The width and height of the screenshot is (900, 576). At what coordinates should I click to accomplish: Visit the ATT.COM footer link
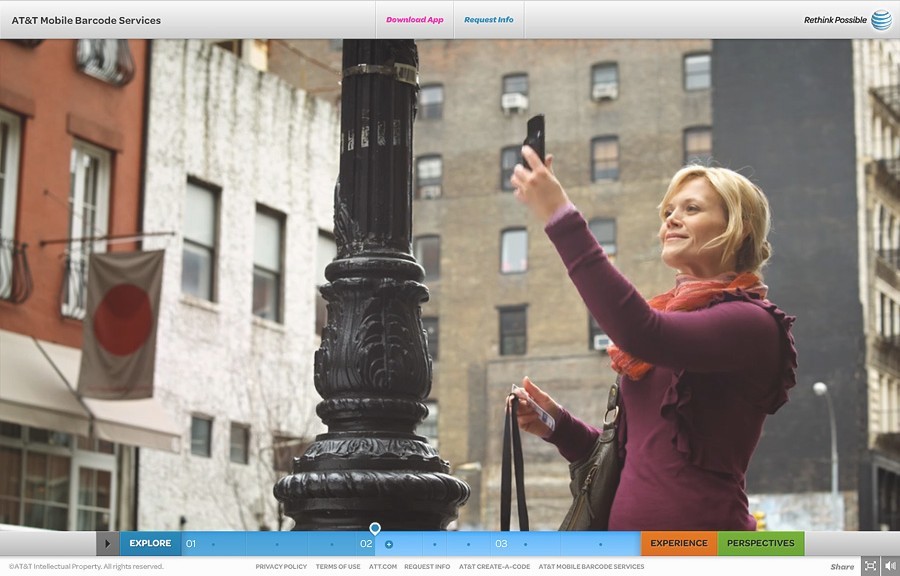click(x=382, y=567)
